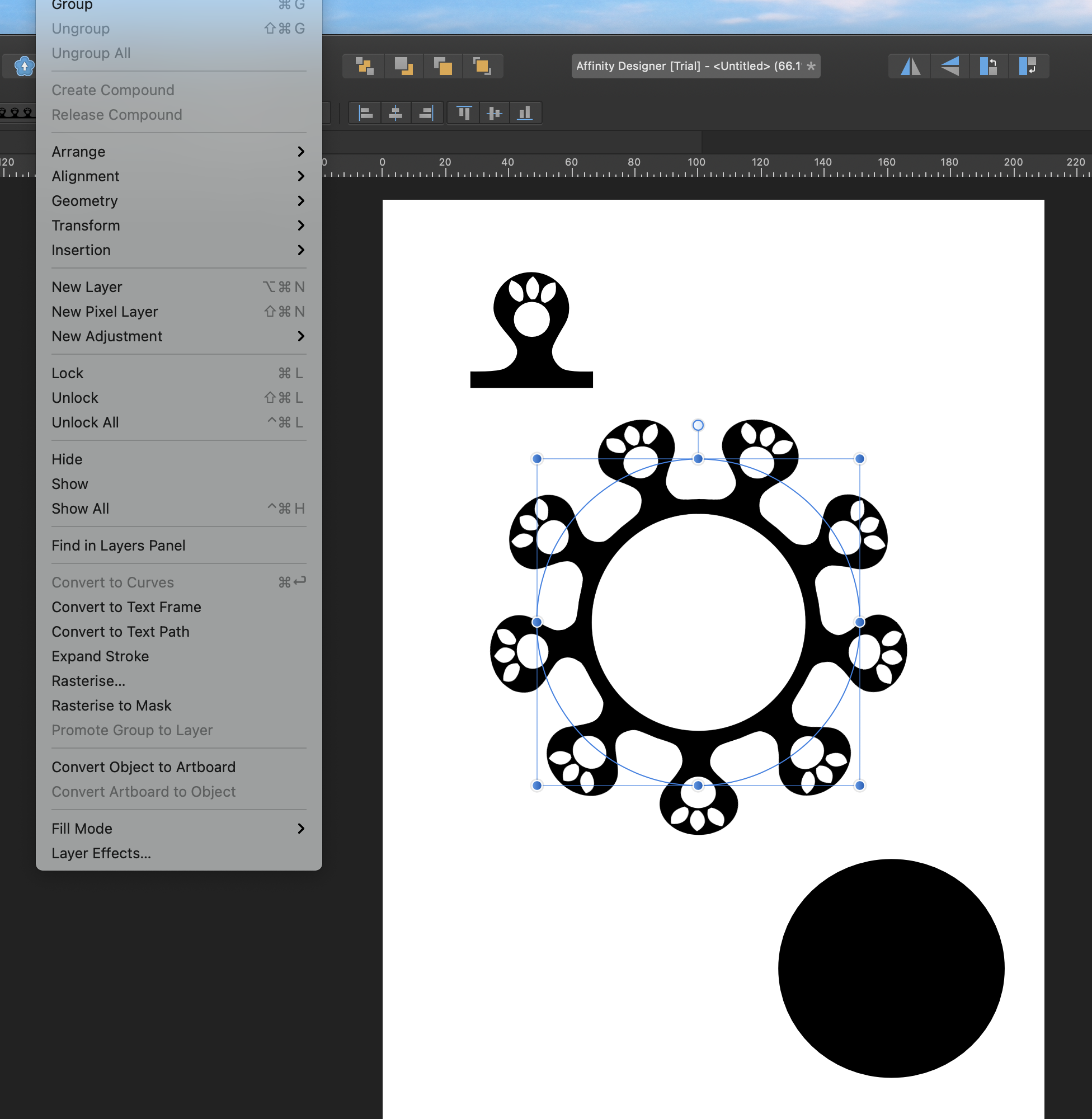1092x1119 pixels.
Task: Click the Rasterise... menu item
Action: [x=178, y=681]
